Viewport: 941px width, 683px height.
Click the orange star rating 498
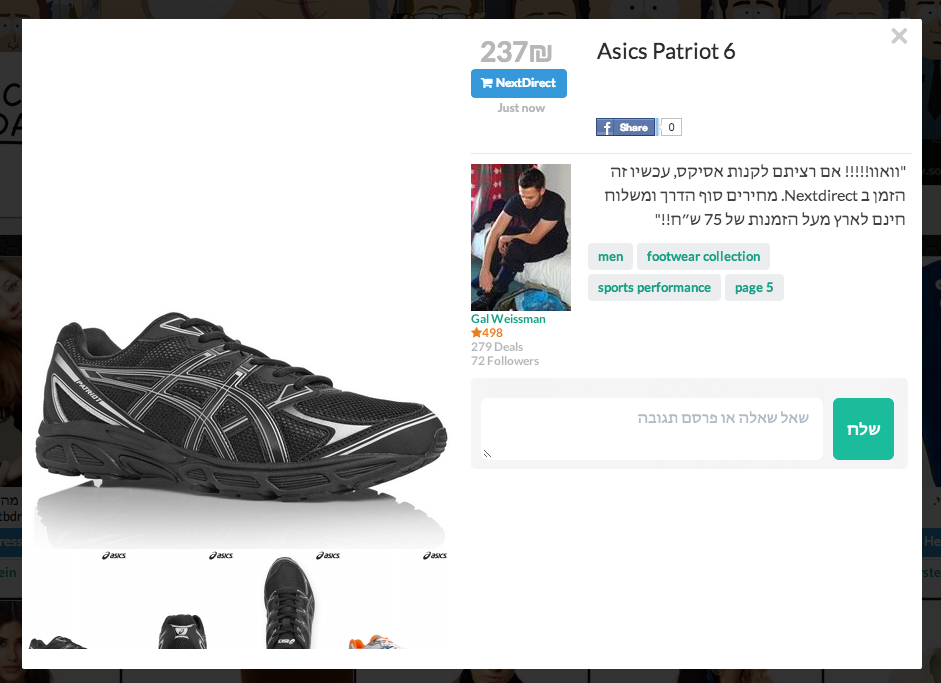pyautogui.click(x=487, y=333)
